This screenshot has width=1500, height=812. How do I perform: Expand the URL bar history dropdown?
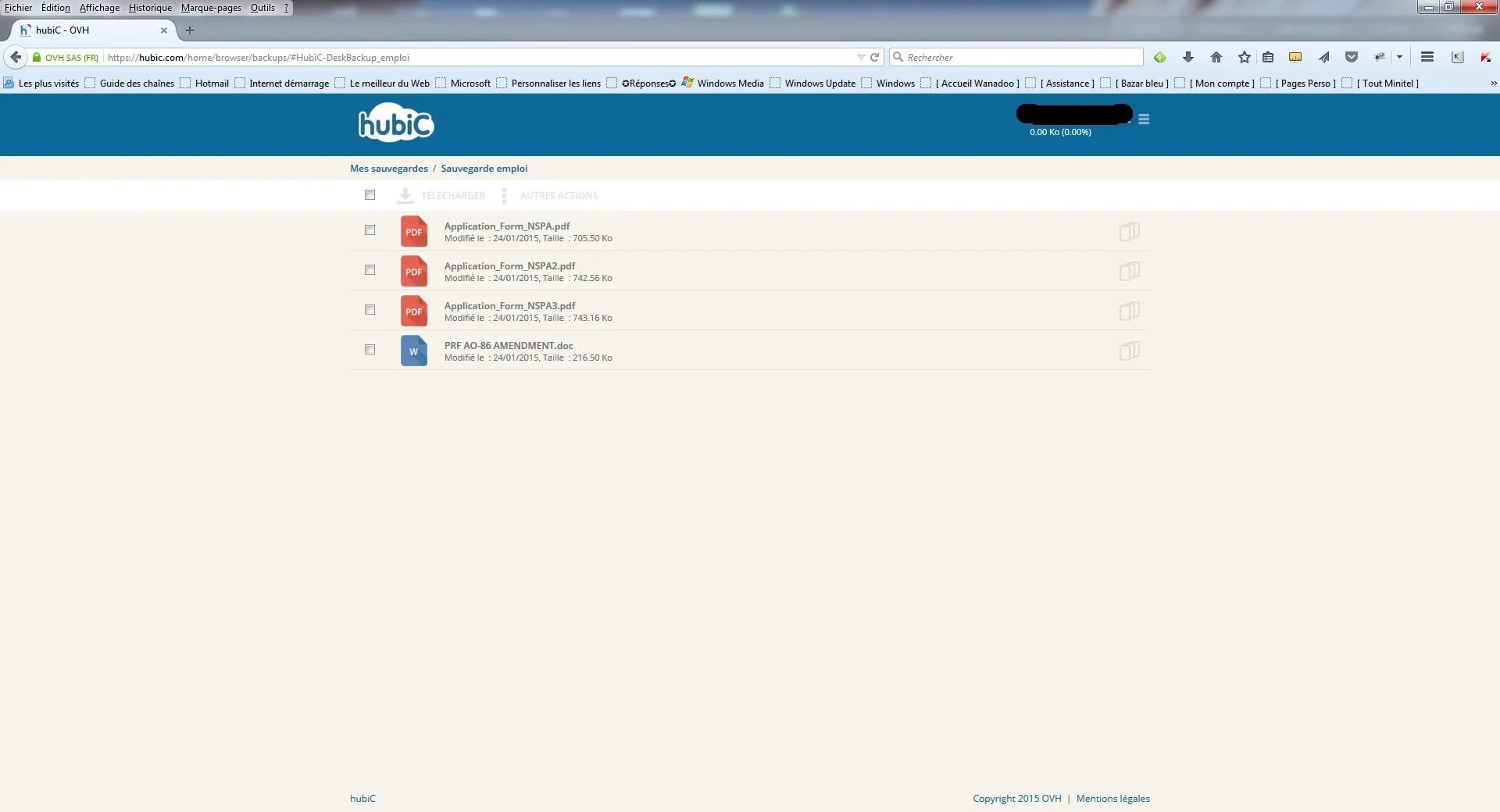pos(860,57)
